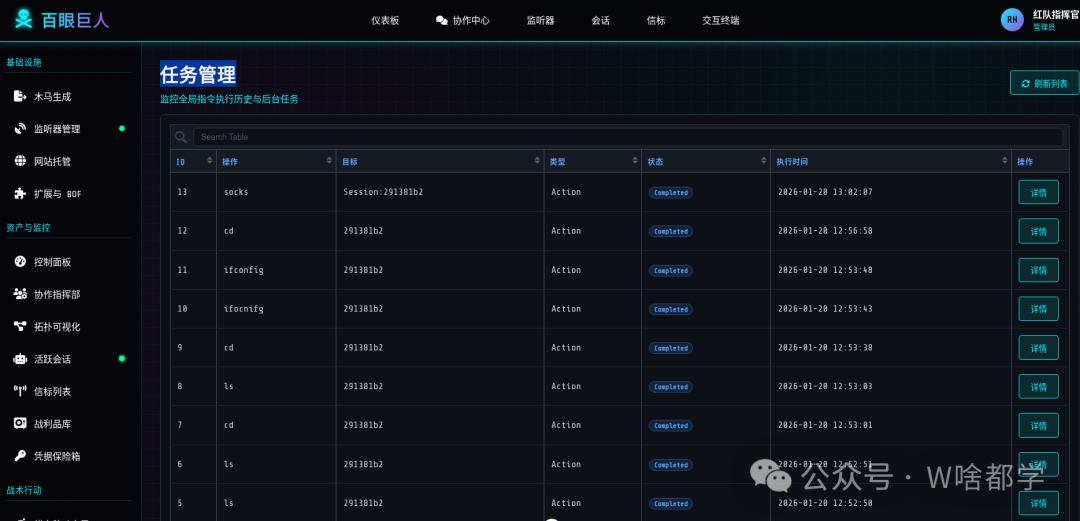This screenshot has height=521, width=1080.
Task: Click Completed badge in row 10
Action: (671, 309)
